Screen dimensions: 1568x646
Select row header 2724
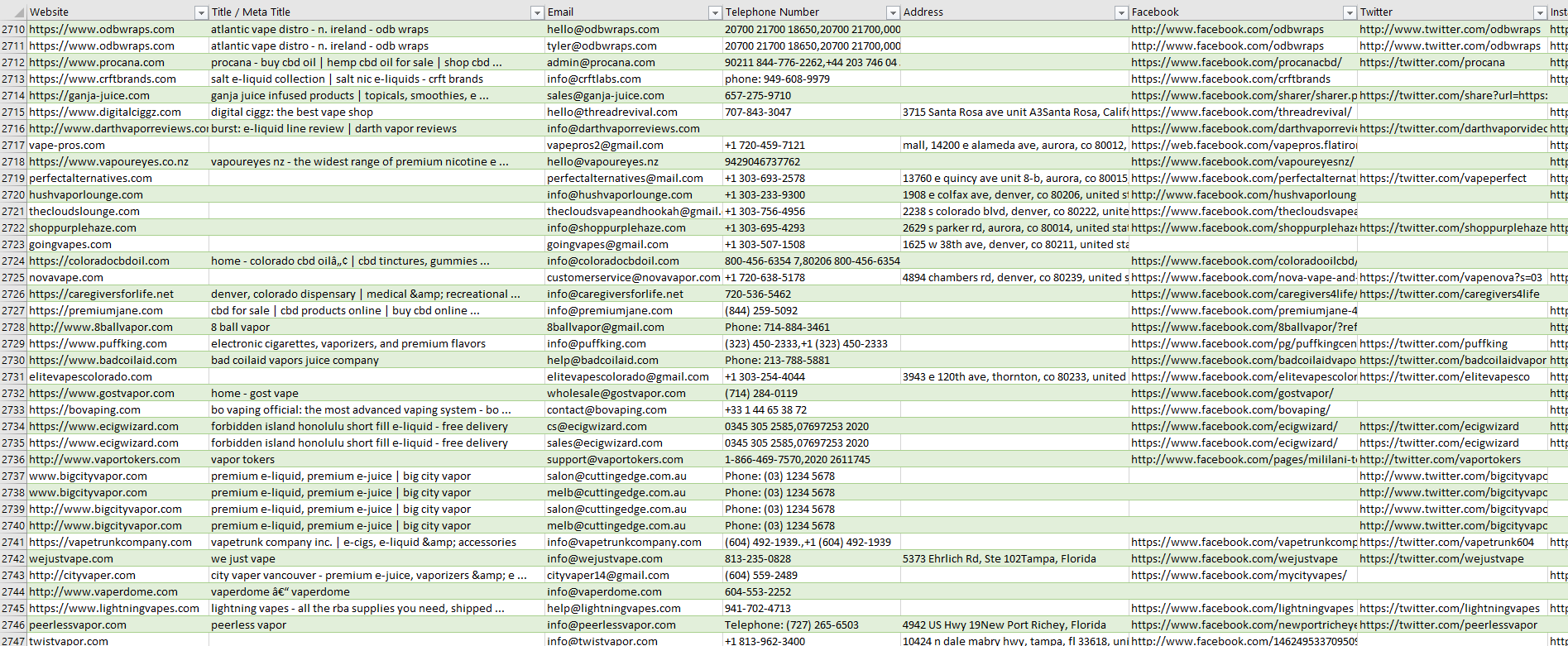[x=13, y=261]
